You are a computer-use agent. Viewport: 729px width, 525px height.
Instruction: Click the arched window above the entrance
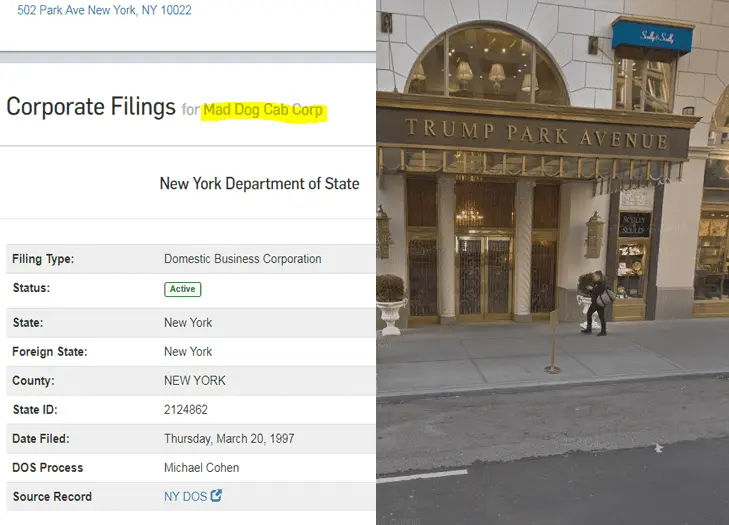487,63
